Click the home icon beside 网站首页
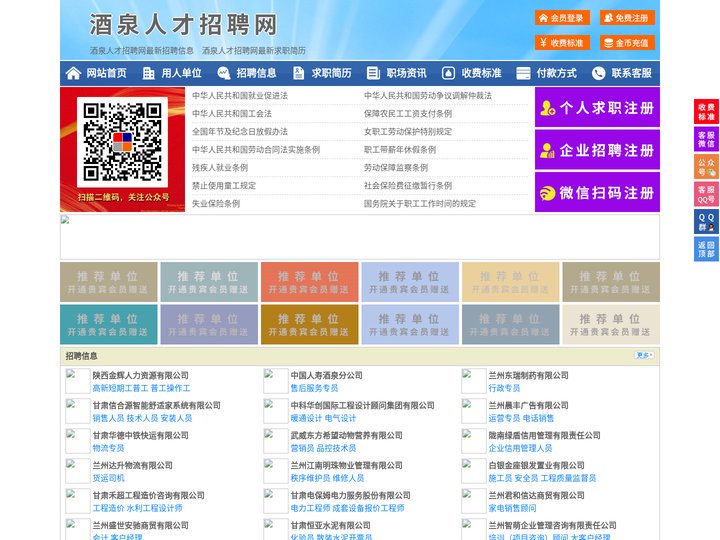This screenshot has width=720, height=540. click(x=73, y=73)
